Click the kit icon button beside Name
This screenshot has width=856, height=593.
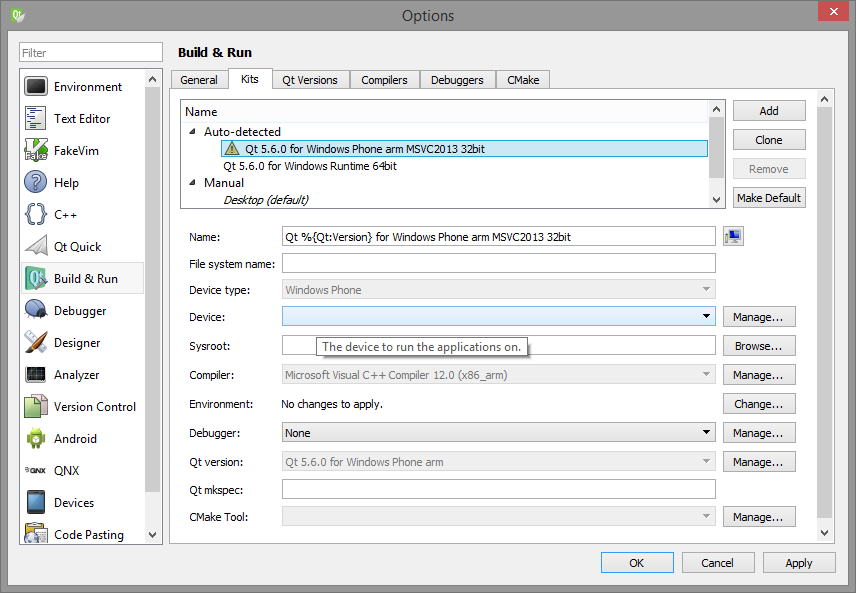[734, 237]
